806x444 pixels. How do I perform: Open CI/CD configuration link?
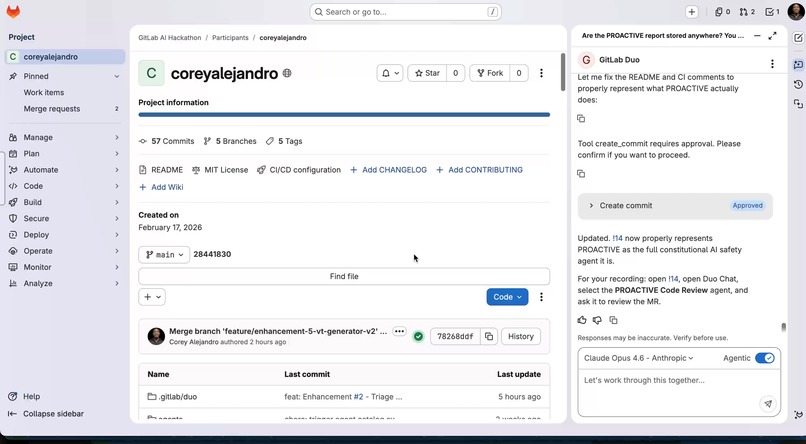299,170
